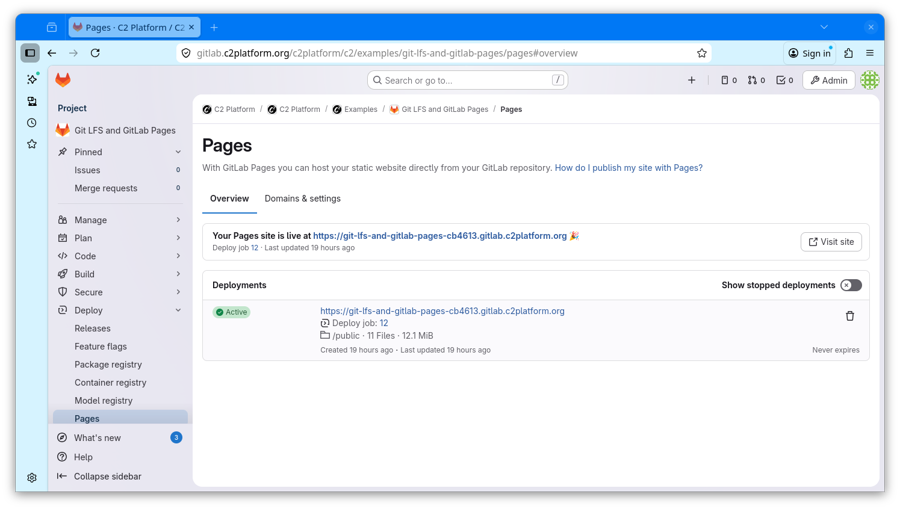Delete the active Pages deployment with trash icon
This screenshot has height=509, width=900.
click(850, 316)
